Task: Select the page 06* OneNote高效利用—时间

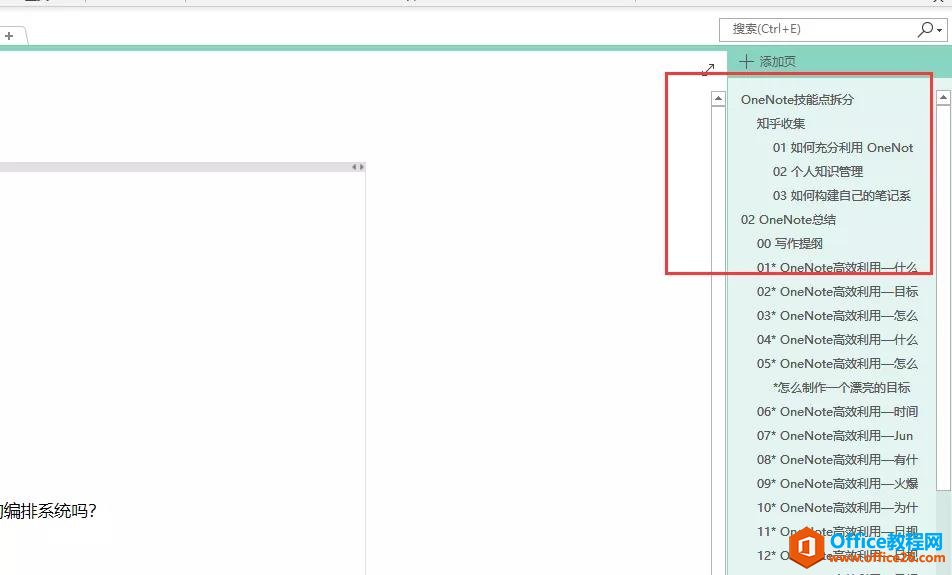Action: [x=837, y=412]
